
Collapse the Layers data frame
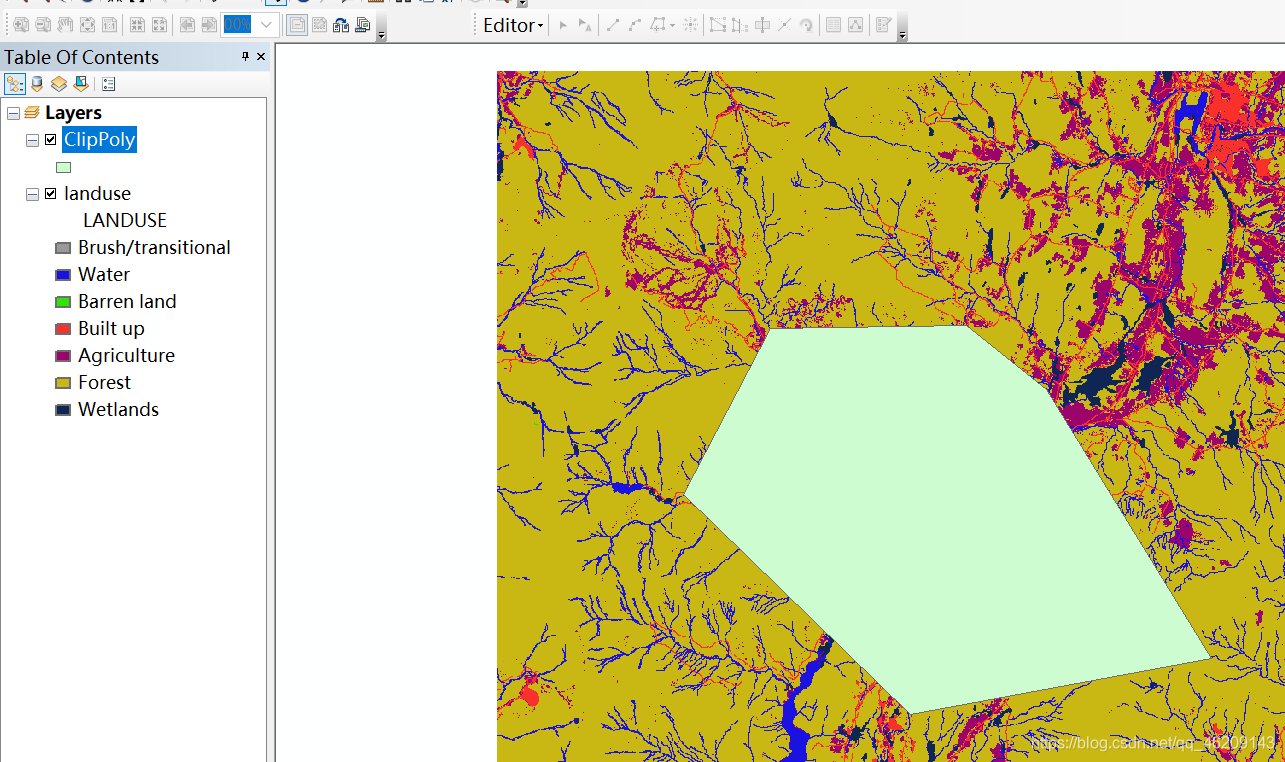pyautogui.click(x=12, y=113)
